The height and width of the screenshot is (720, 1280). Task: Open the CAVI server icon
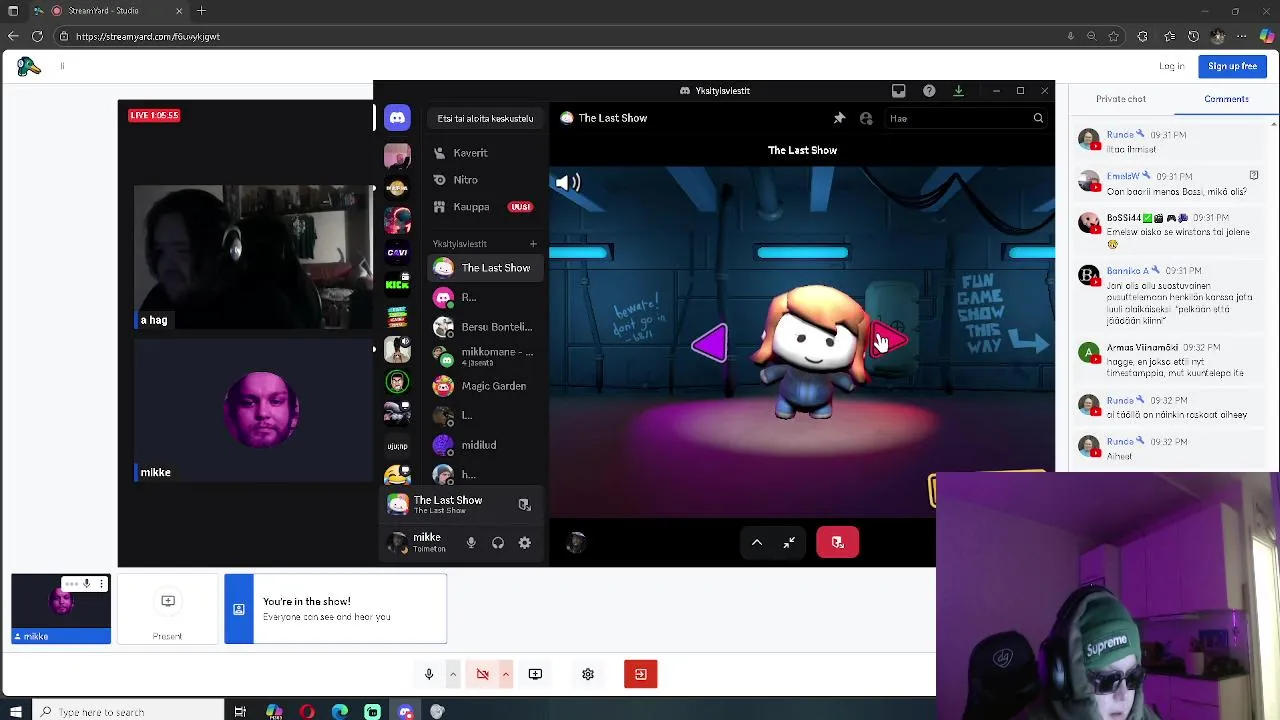click(397, 252)
